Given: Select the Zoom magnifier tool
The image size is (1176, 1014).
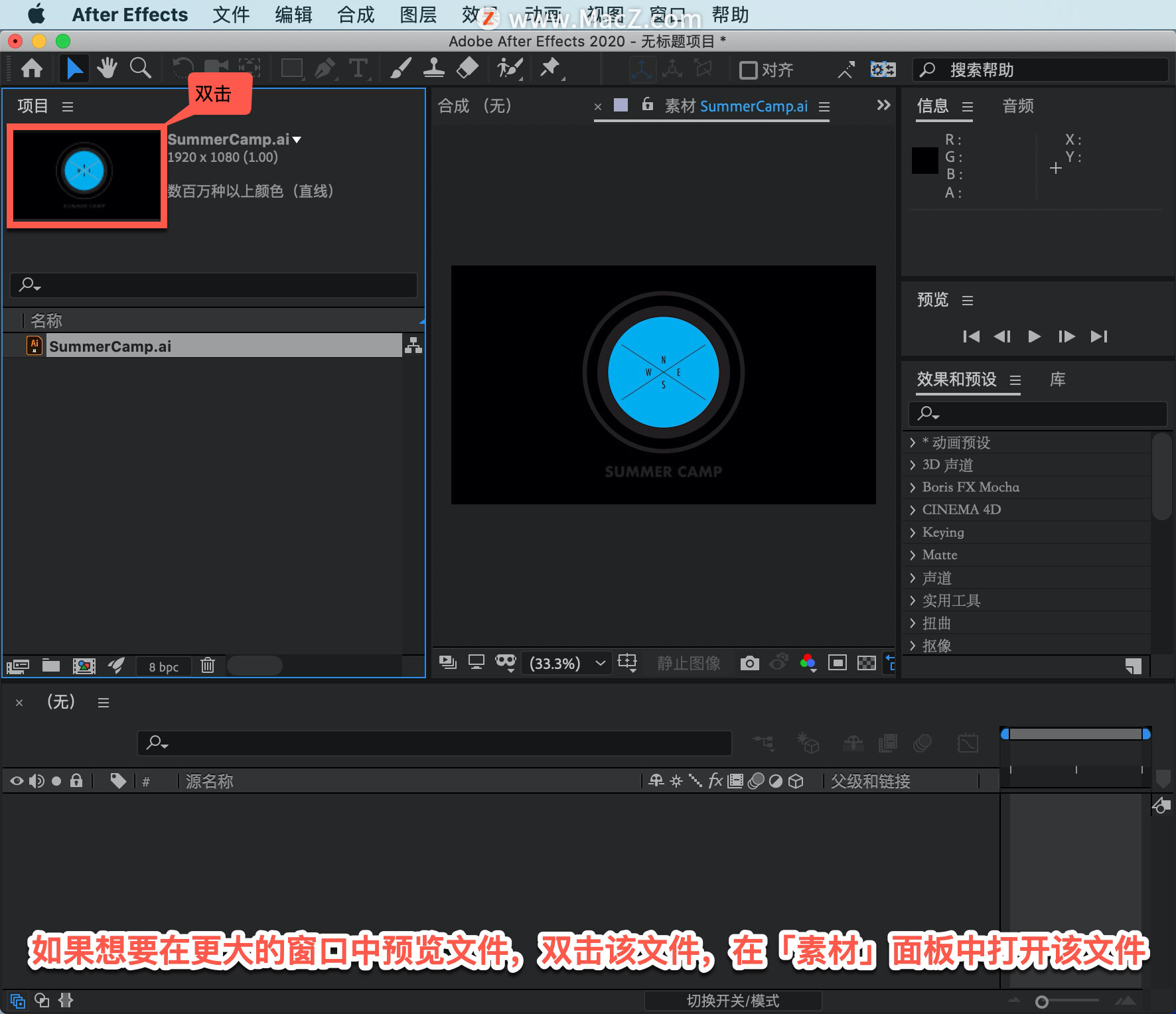Looking at the screenshot, I should coord(140,68).
